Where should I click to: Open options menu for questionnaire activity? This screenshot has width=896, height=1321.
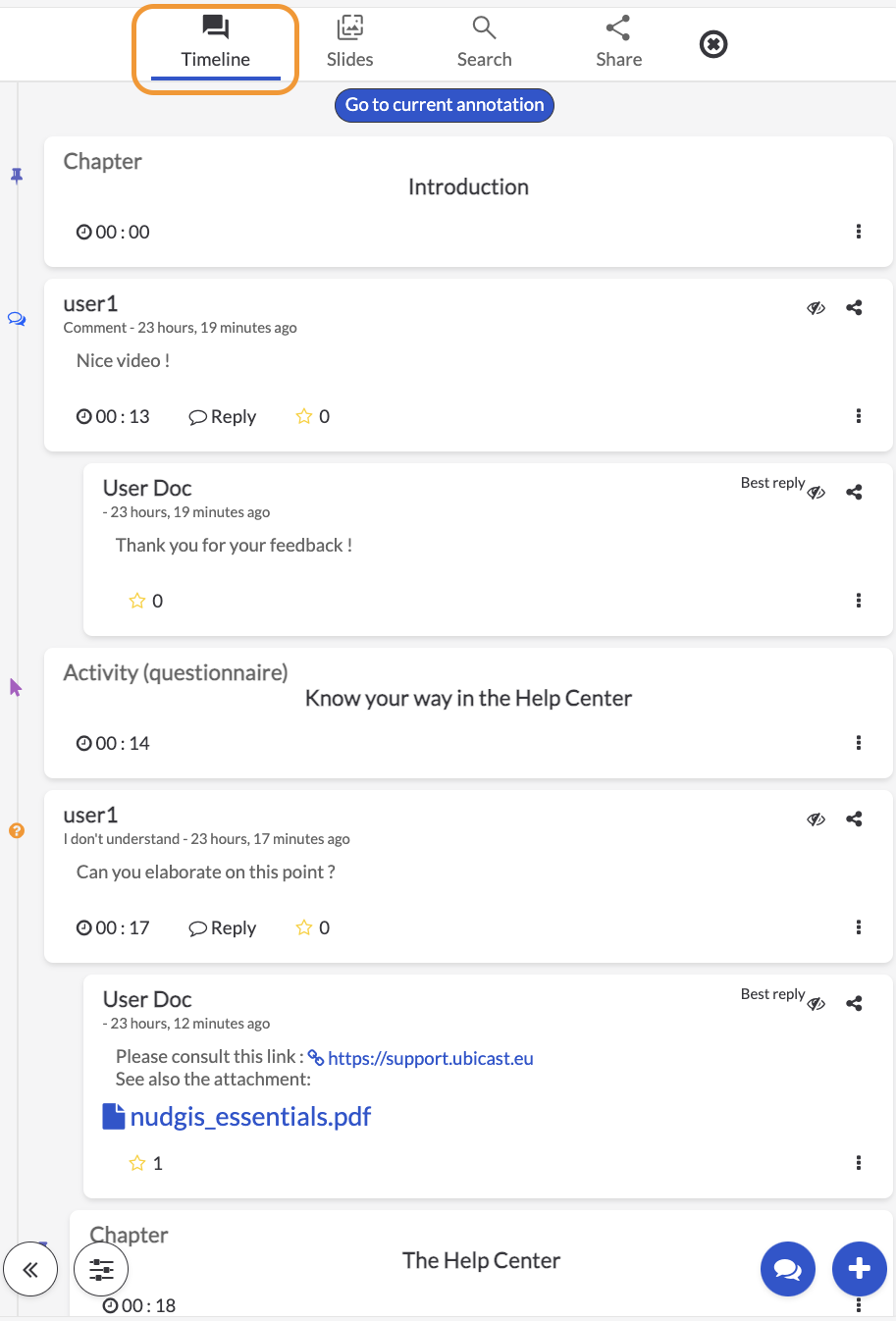coord(859,743)
